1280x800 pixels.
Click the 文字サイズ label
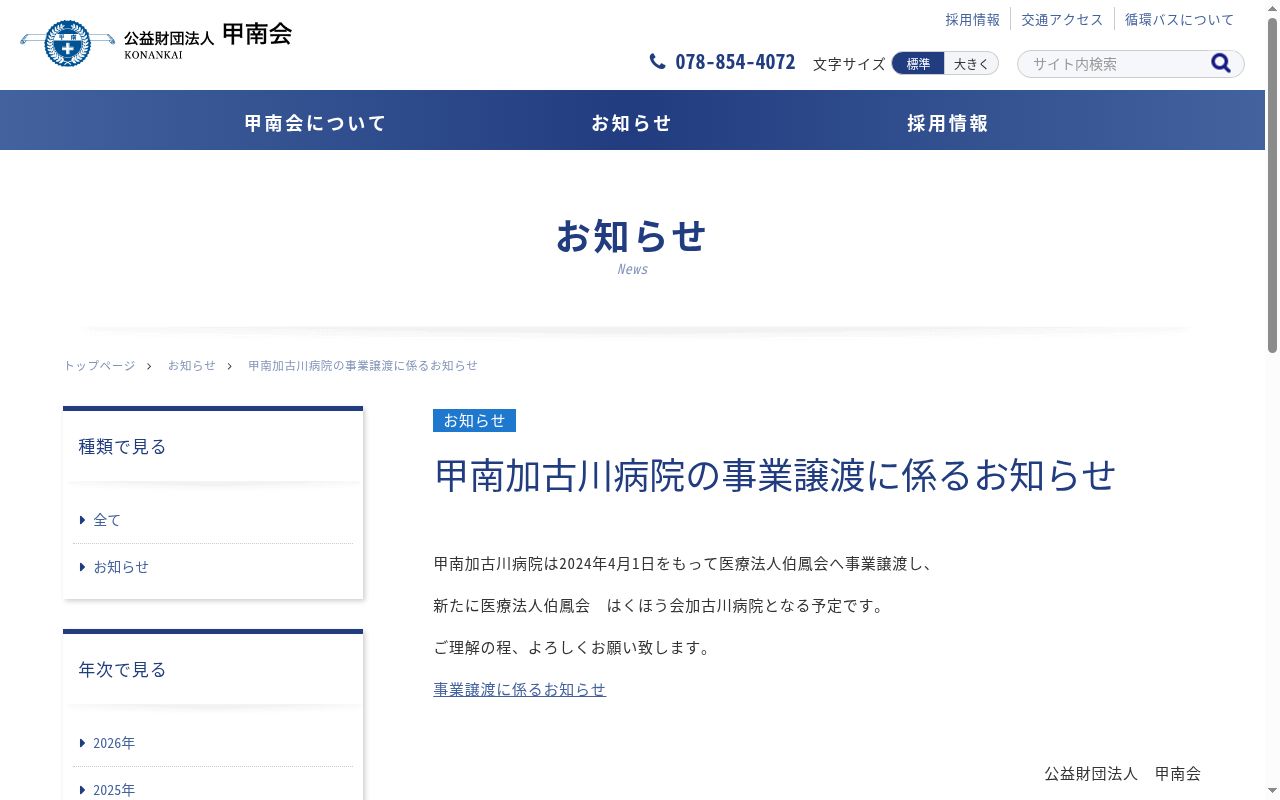pyautogui.click(x=849, y=64)
